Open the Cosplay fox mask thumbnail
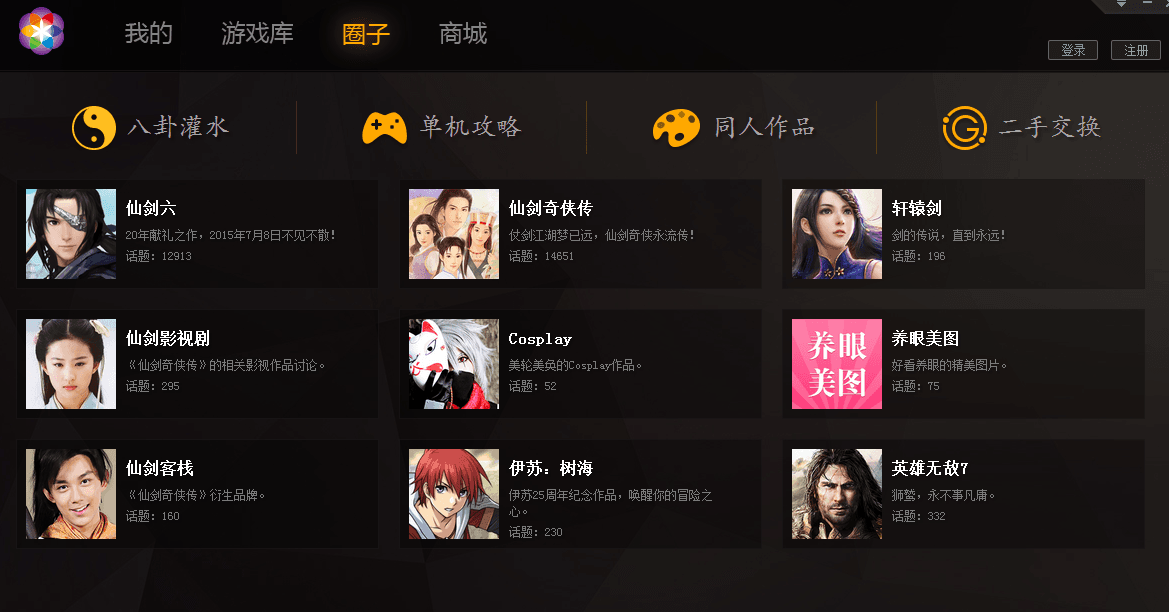Screen dimensions: 1169x612 454,364
